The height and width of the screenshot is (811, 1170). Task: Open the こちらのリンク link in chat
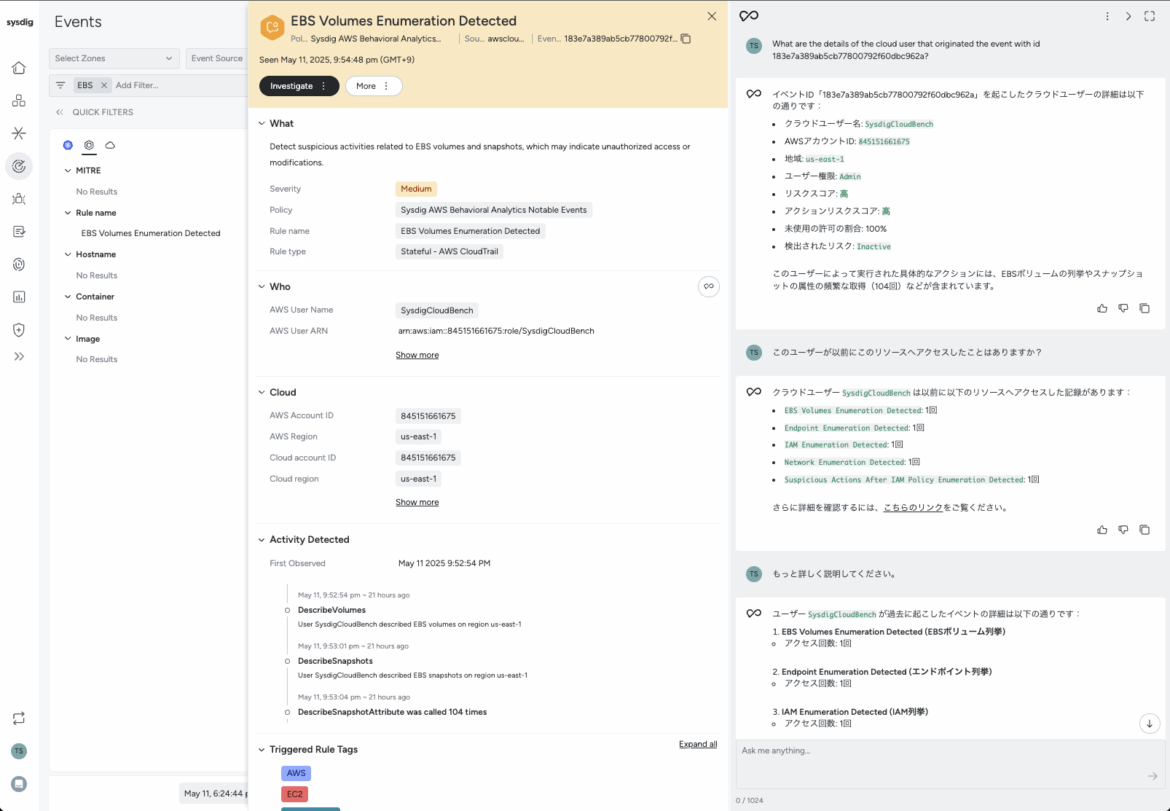(913, 507)
